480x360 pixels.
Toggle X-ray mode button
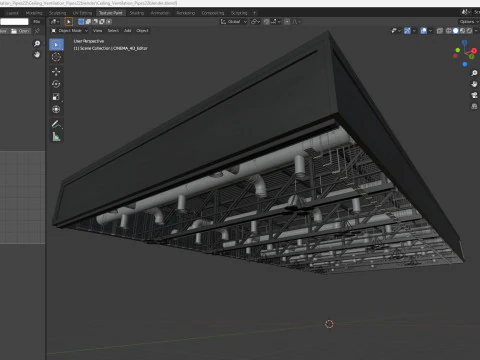[440, 31]
